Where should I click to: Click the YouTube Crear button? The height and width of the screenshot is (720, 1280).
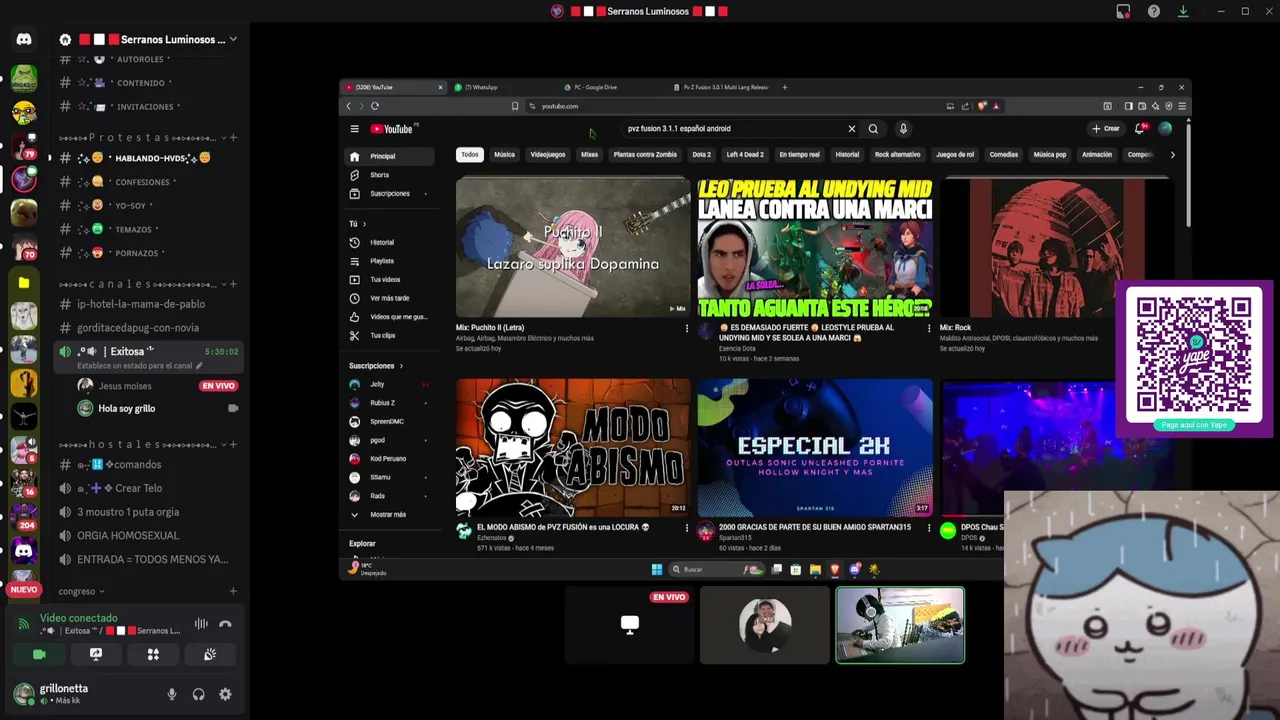tap(1106, 129)
